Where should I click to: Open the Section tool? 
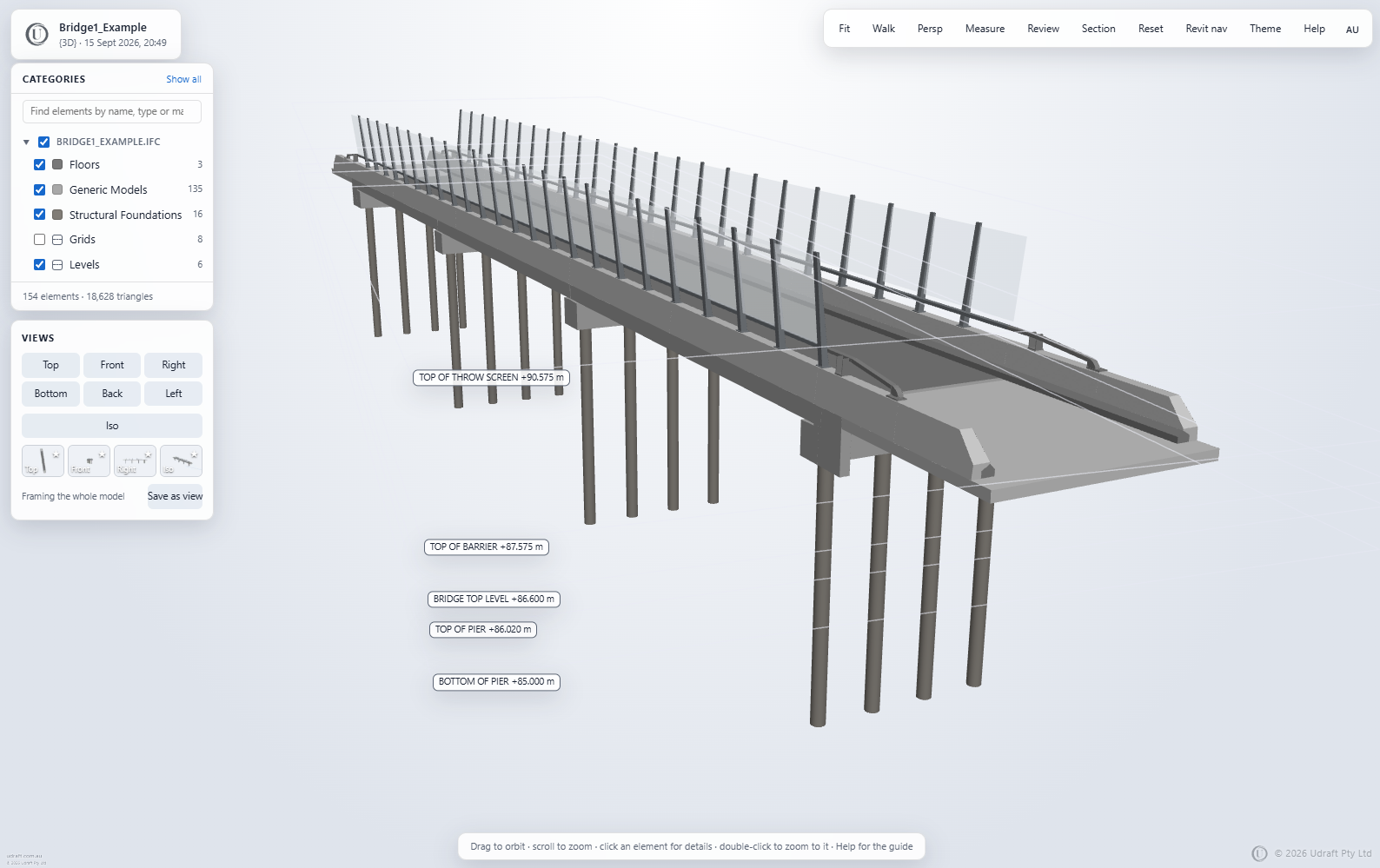[1098, 29]
